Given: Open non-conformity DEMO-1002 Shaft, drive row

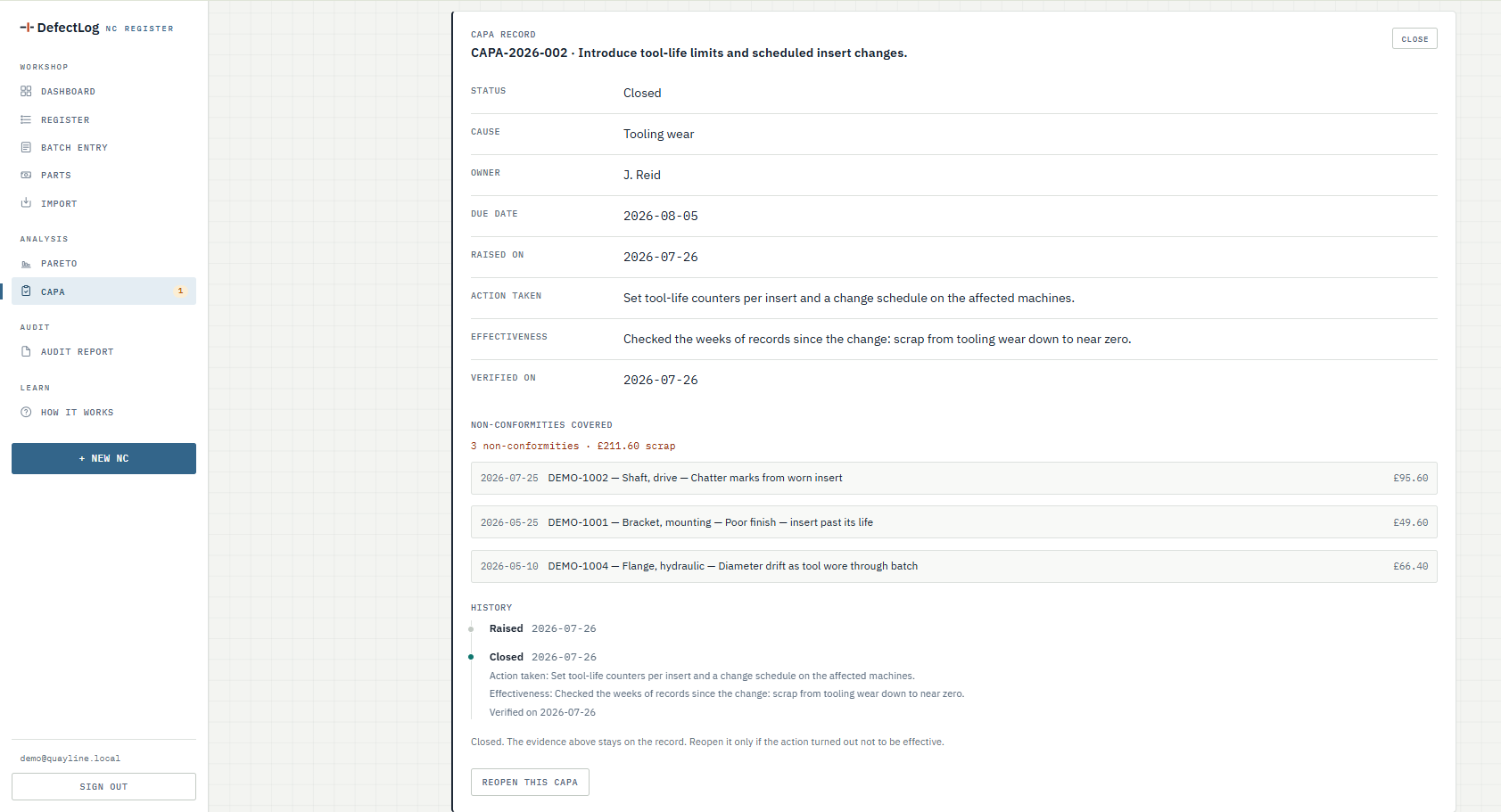Looking at the screenshot, I should [x=954, y=478].
